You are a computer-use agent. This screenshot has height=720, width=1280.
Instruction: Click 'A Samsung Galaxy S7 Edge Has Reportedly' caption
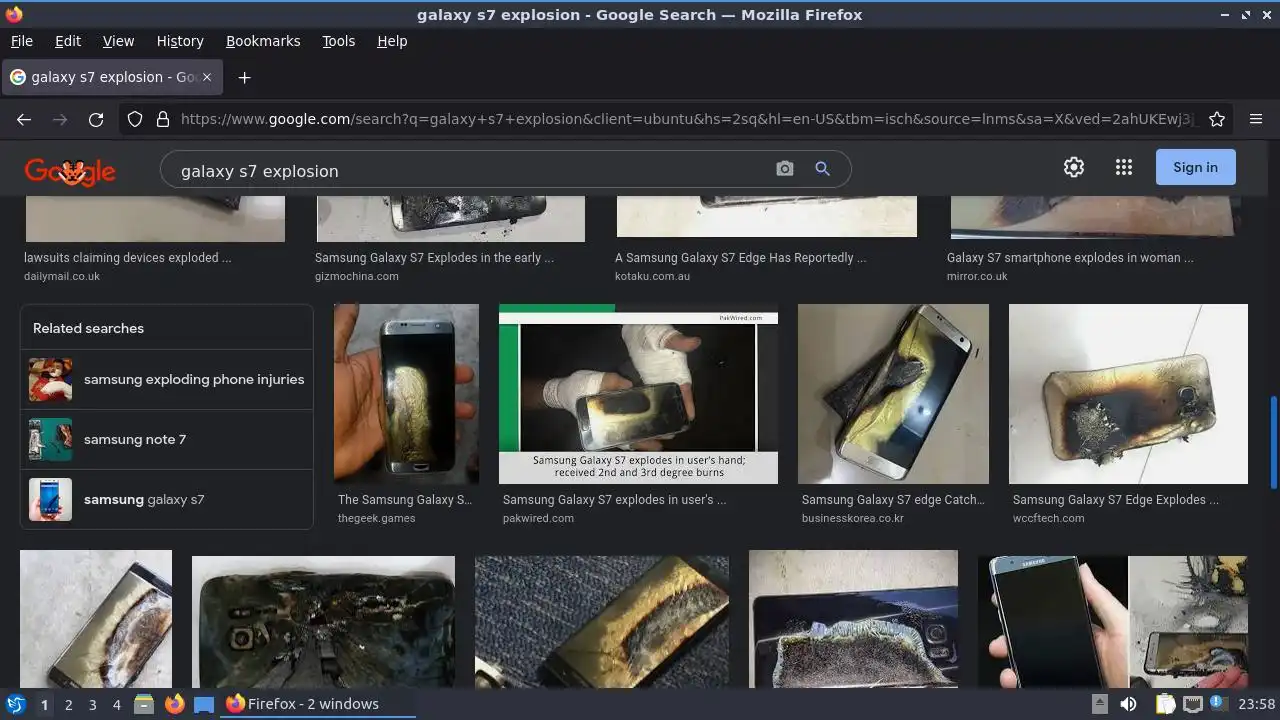(740, 257)
